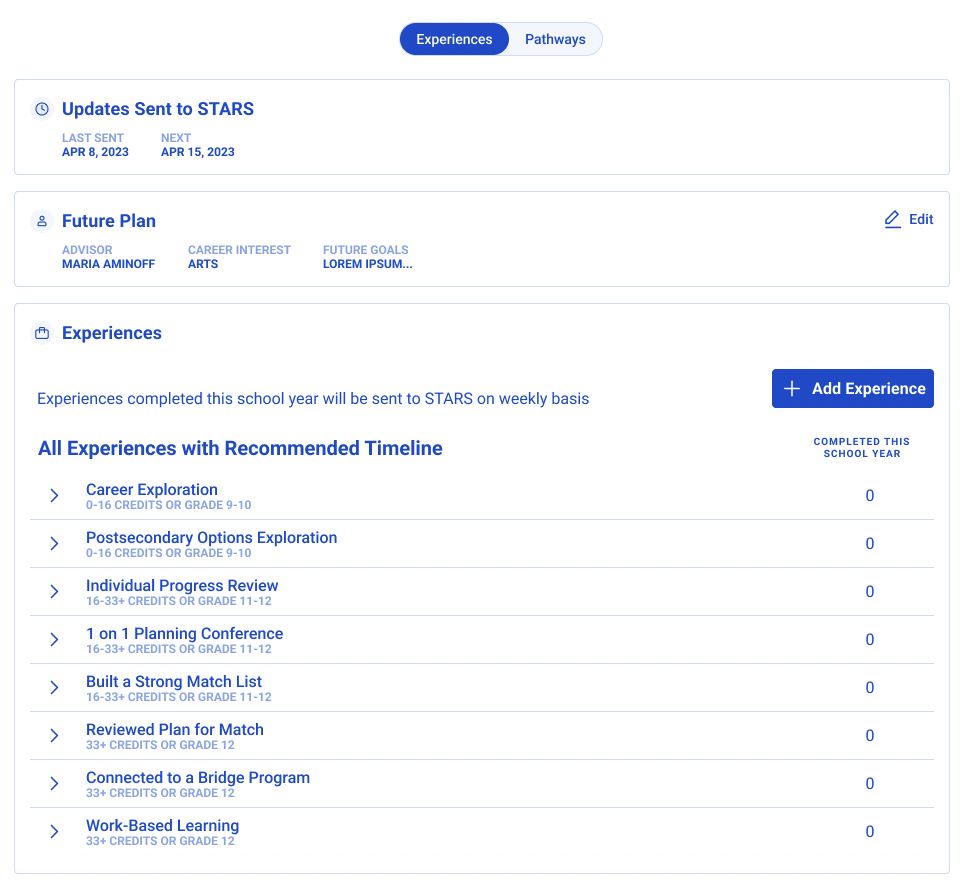Click the briefcase icon beside Experiences heading
This screenshot has width=964, height=894.
click(42, 333)
